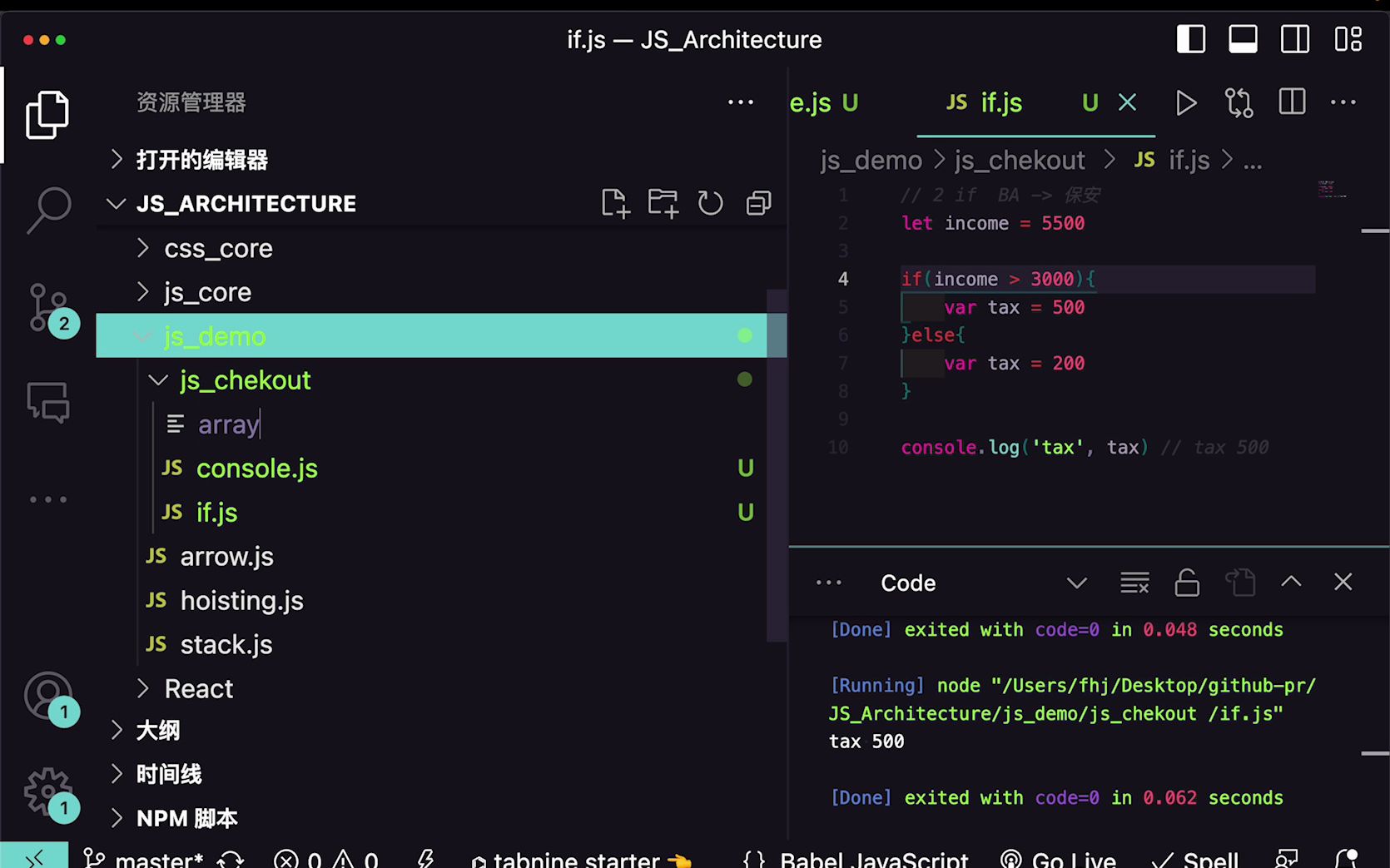Select js_demo in the breadcrumb

(871, 160)
